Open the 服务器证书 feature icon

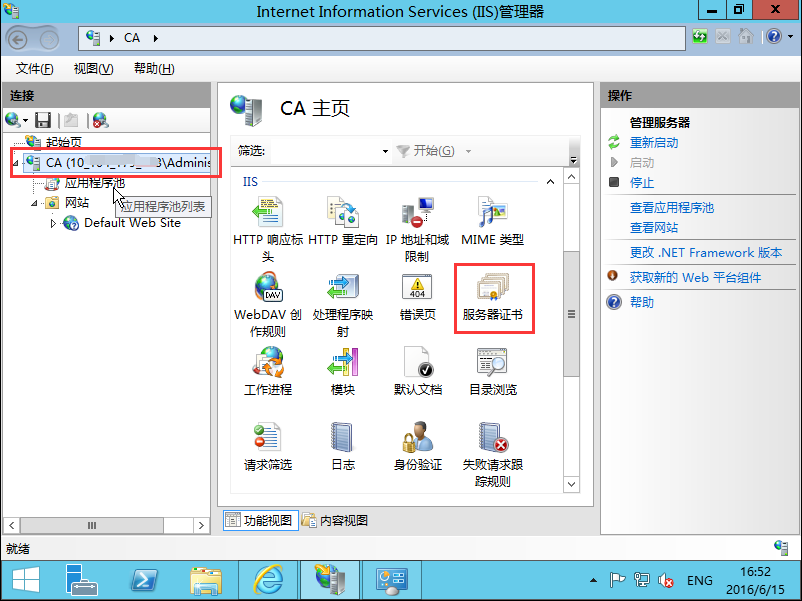[493, 295]
